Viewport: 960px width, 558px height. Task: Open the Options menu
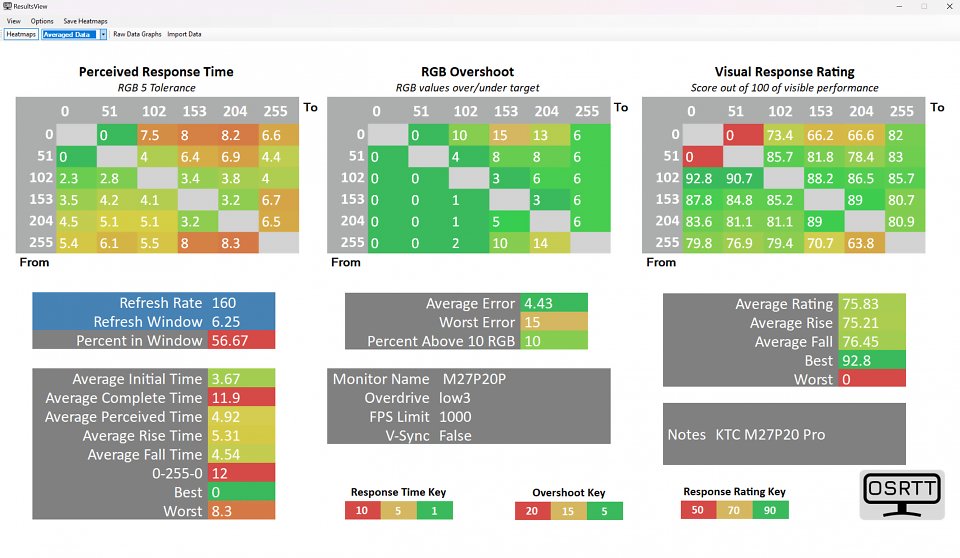(42, 21)
